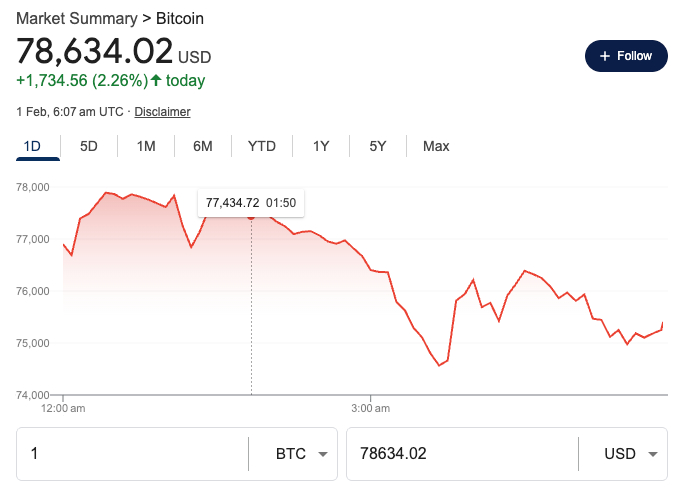
Task: Switch to the 1Y chart view
Action: click(321, 146)
